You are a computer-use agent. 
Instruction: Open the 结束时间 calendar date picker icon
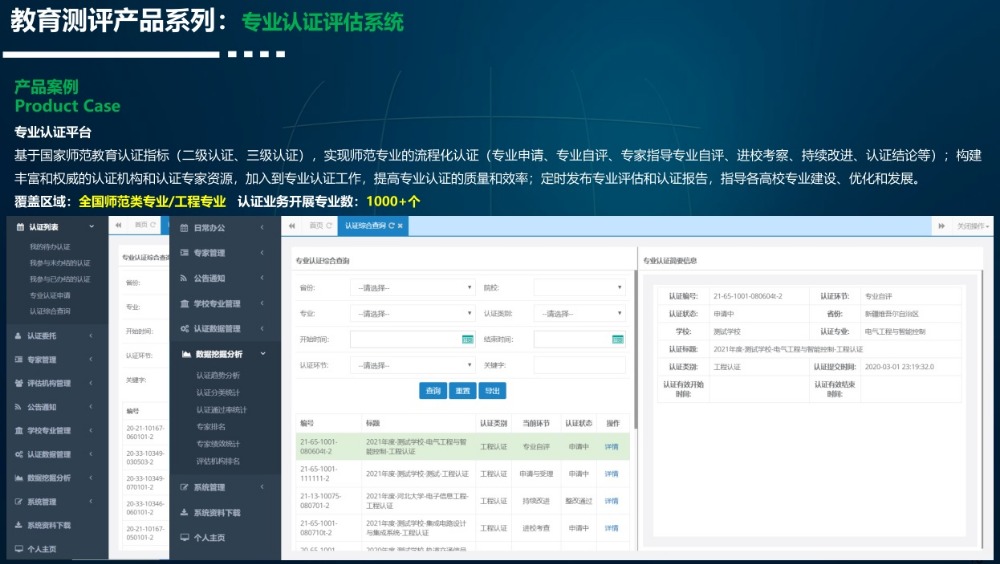point(618,339)
